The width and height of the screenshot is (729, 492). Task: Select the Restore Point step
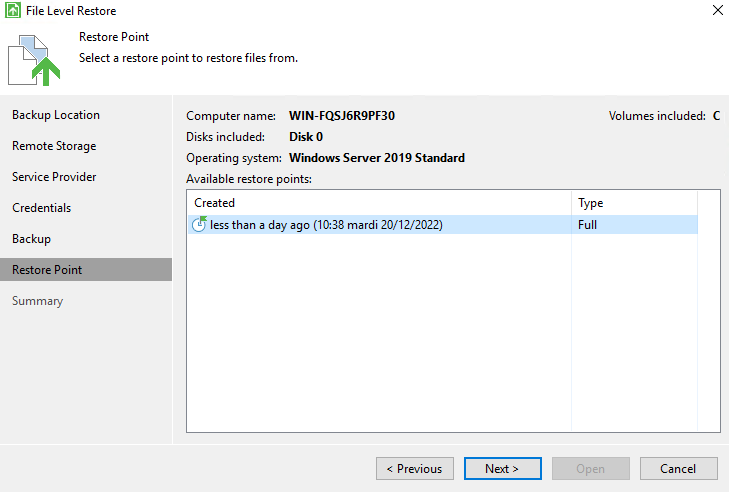click(86, 270)
